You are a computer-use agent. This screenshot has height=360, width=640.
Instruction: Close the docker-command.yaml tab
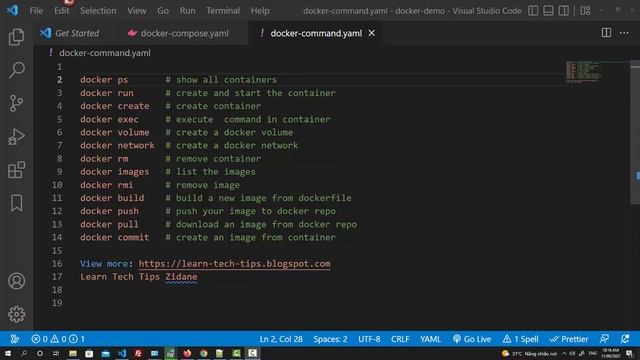(371, 33)
